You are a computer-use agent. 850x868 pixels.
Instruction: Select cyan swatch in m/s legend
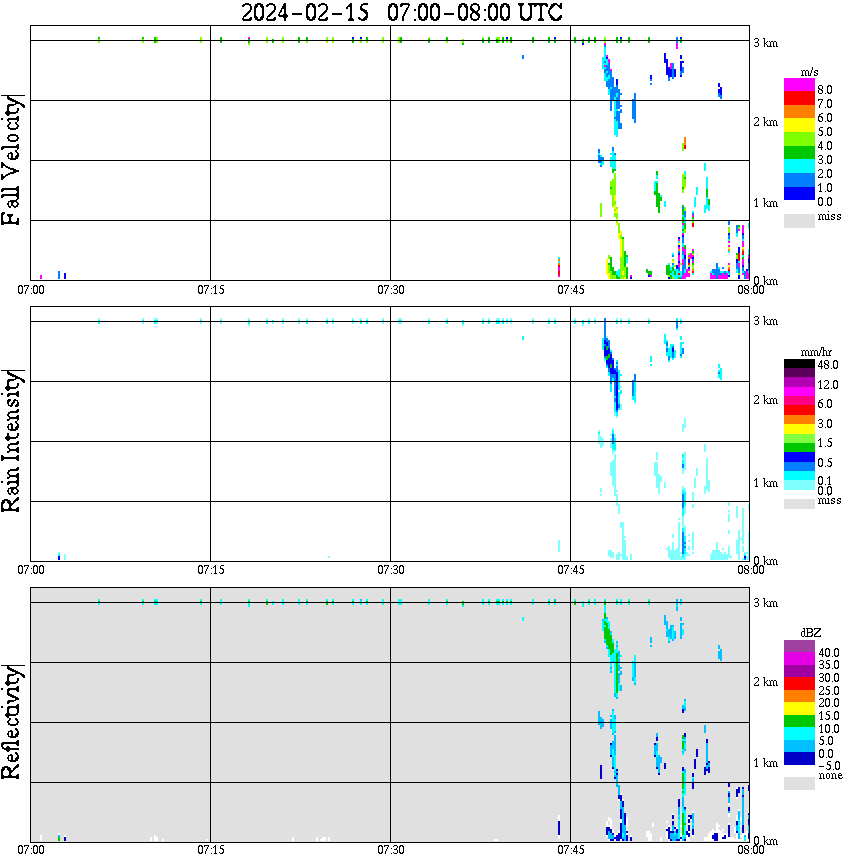click(799, 167)
